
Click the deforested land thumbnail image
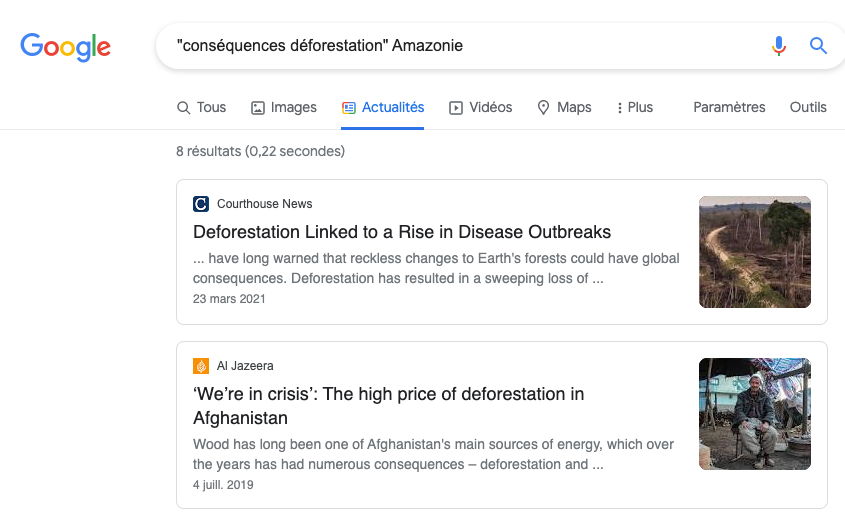click(755, 252)
